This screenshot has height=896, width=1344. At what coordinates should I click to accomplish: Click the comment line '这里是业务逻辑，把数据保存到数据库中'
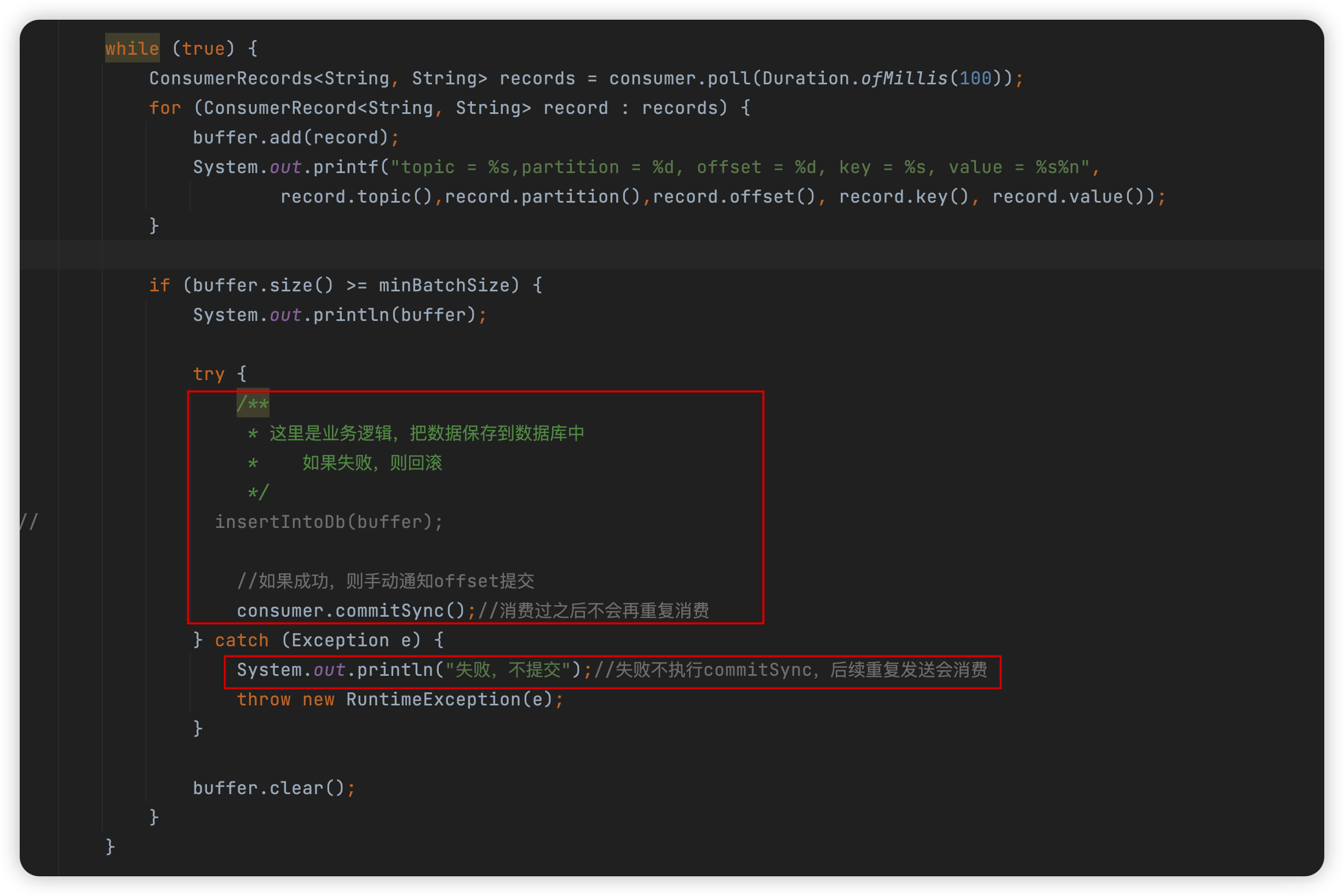coord(427,433)
